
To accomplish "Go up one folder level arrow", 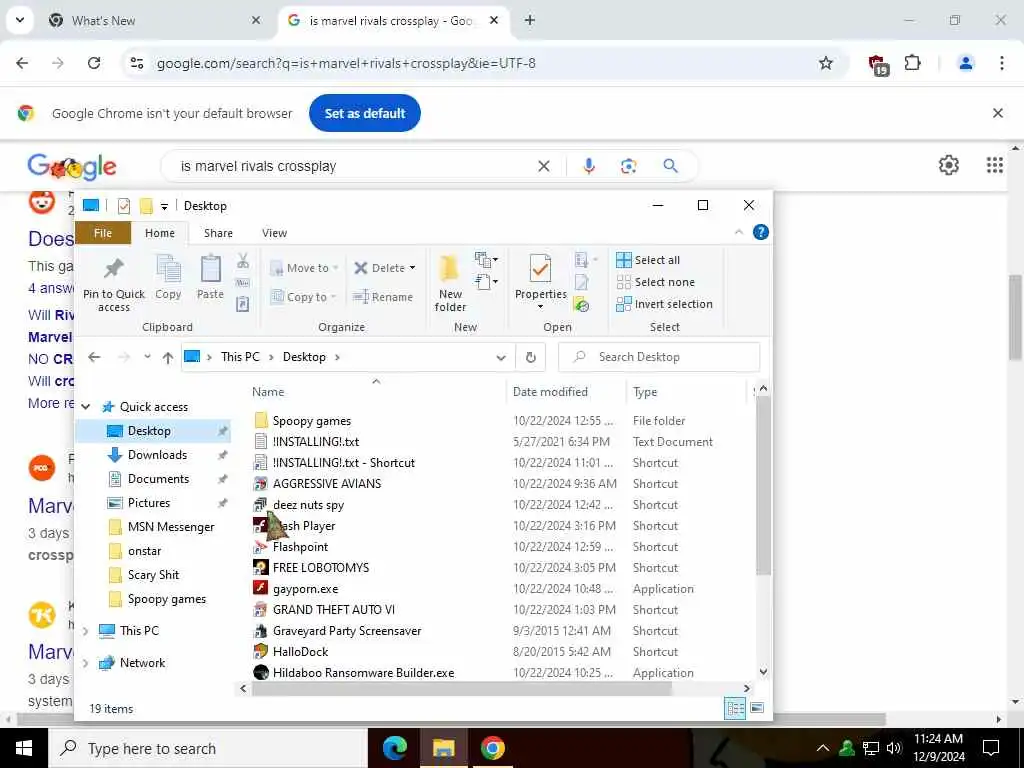I will 168,357.
